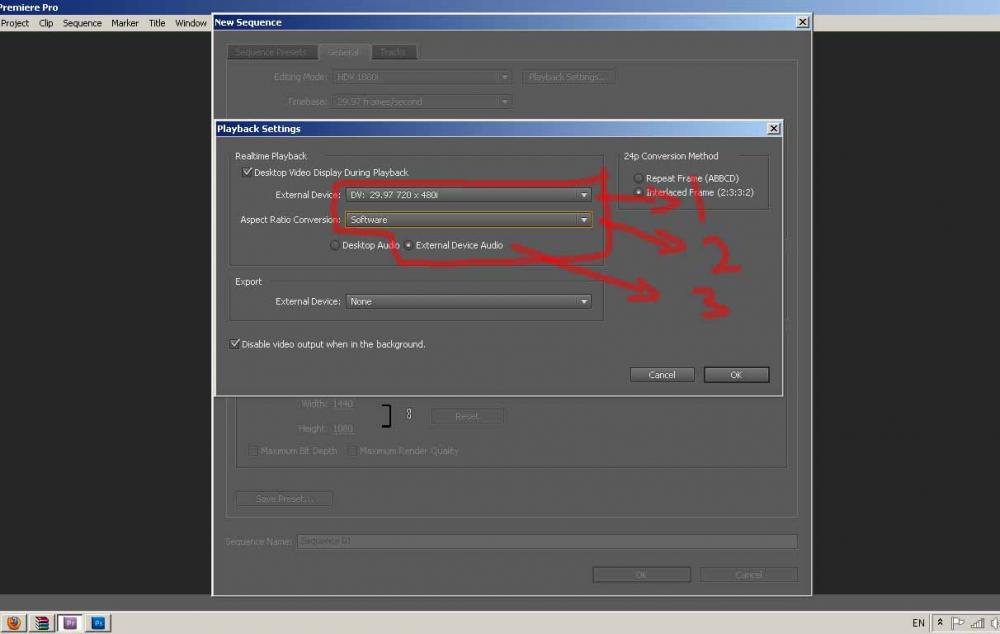Open Editing Mode dropdown in New Sequence
Image resolution: width=1000 pixels, height=634 pixels.
422,77
